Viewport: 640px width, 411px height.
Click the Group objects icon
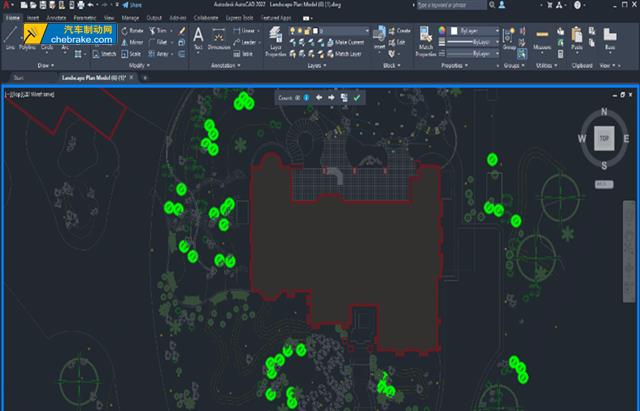510,39
